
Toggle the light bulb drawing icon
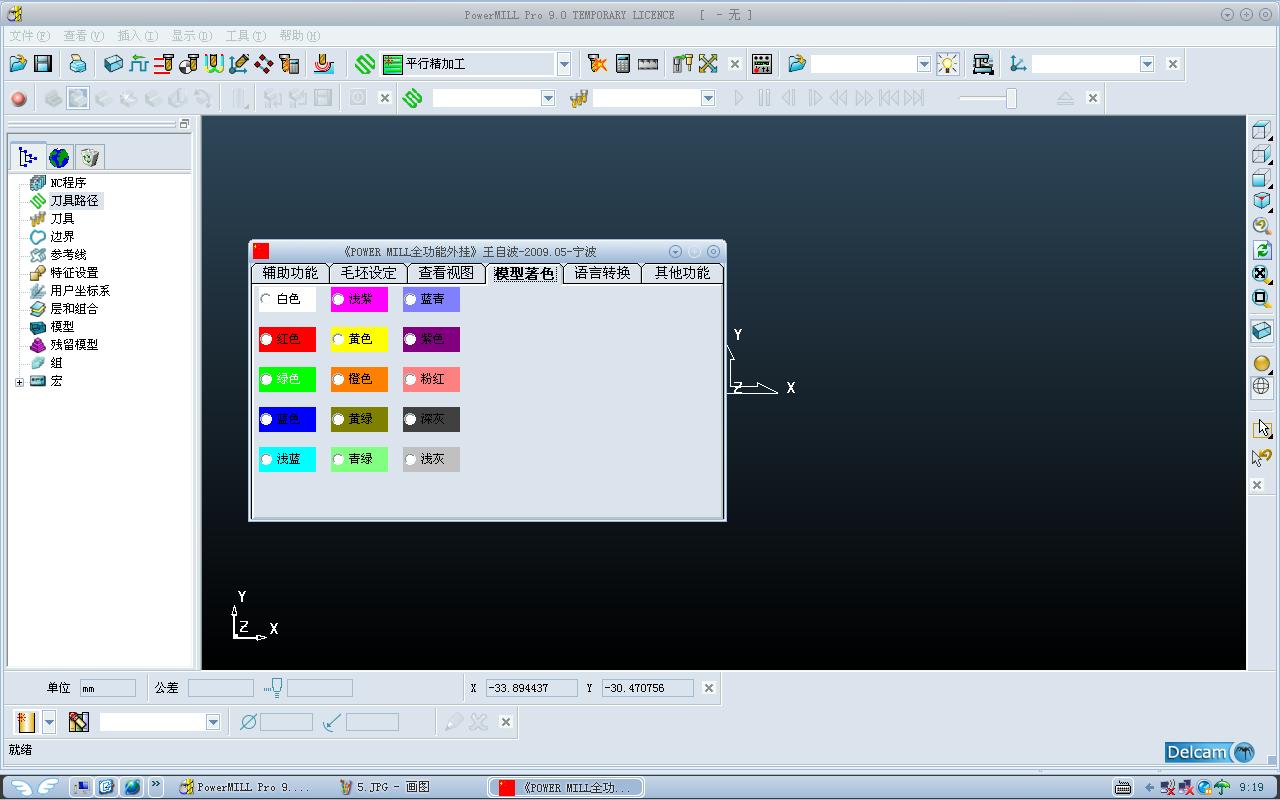pos(947,64)
